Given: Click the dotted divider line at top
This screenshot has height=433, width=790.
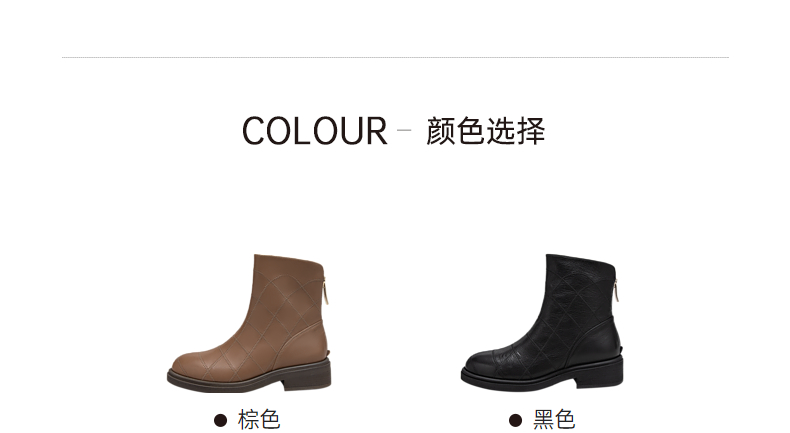Looking at the screenshot, I should coord(396,57).
